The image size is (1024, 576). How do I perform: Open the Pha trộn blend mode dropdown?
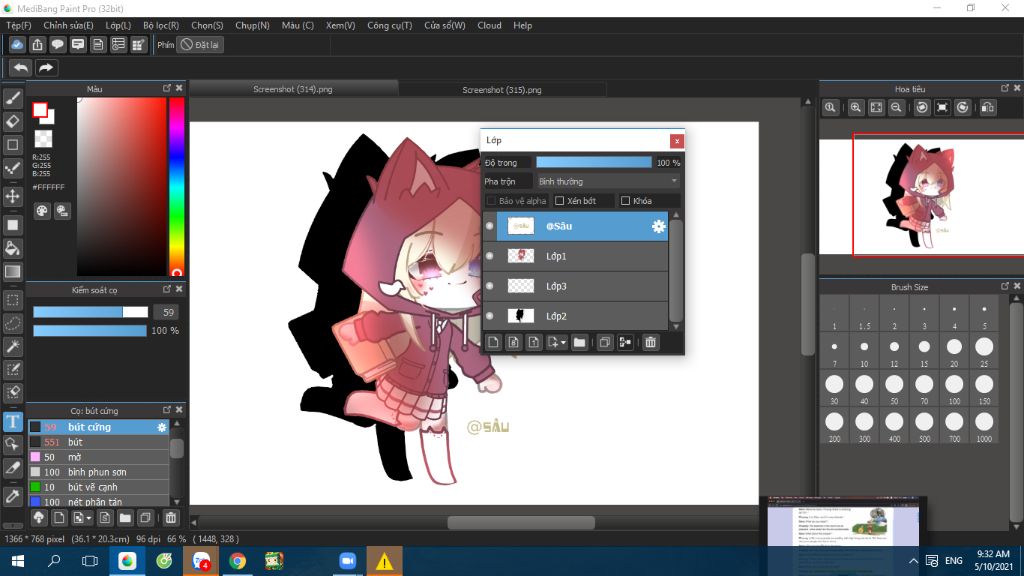608,181
